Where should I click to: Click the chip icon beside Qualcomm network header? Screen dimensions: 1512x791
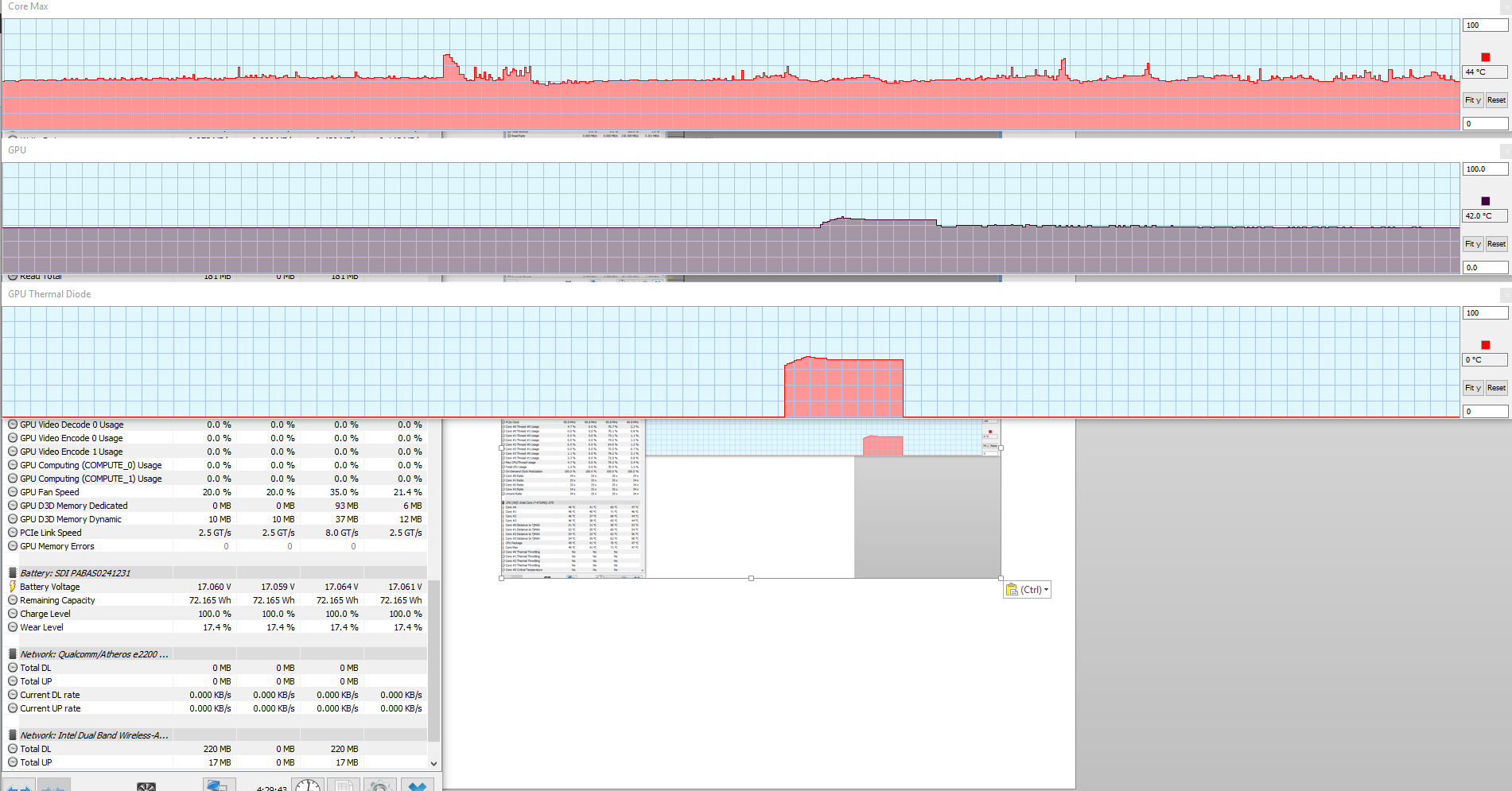[x=13, y=654]
